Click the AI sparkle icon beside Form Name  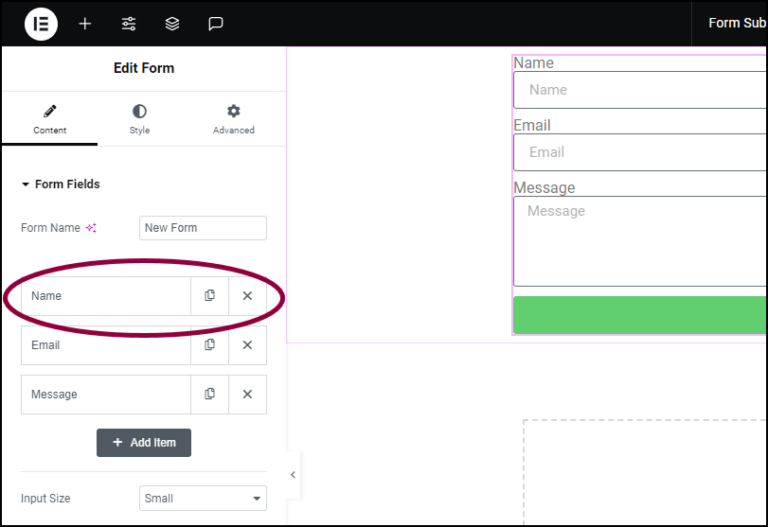91,228
